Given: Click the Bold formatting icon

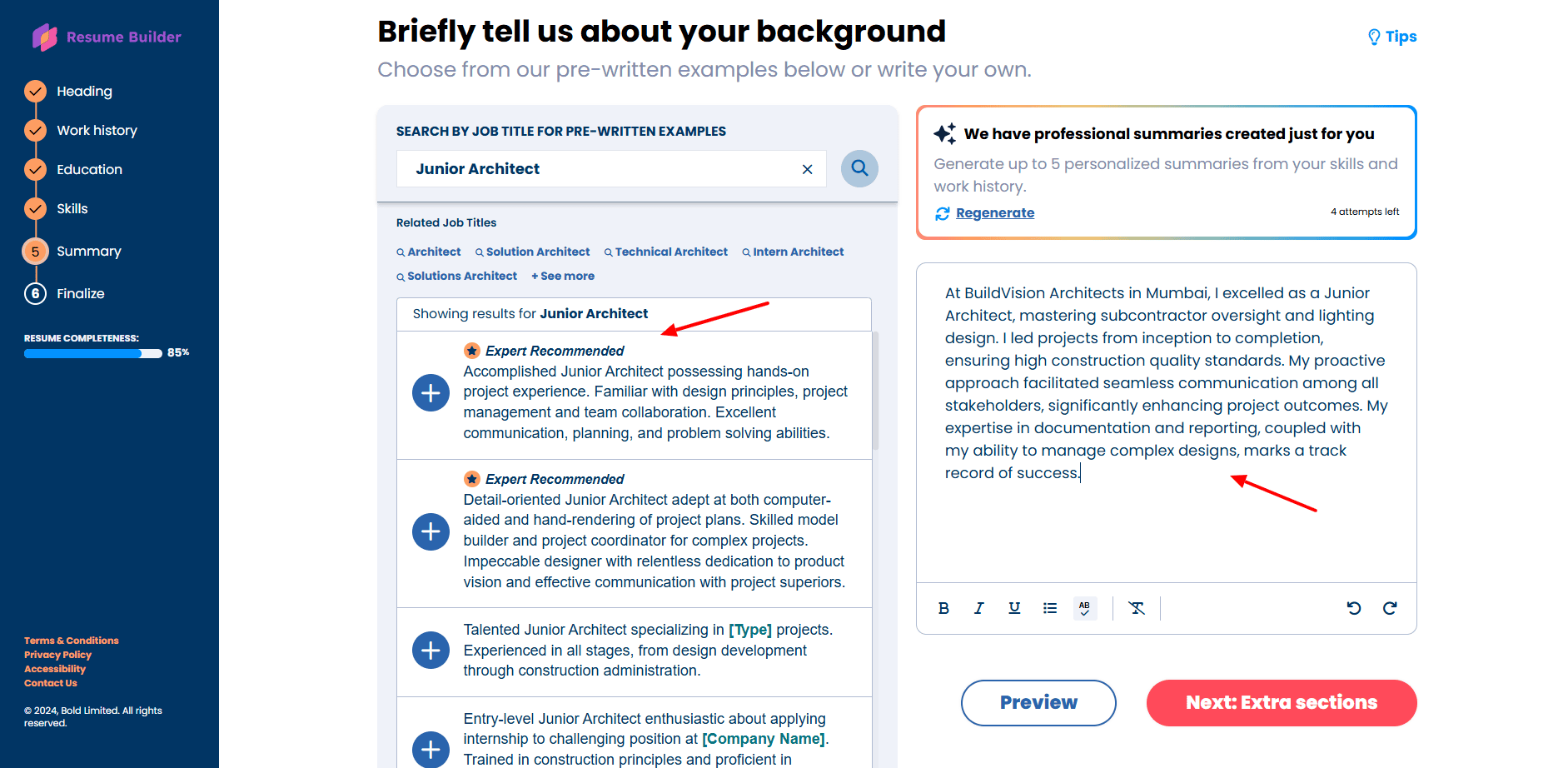Looking at the screenshot, I should (943, 608).
